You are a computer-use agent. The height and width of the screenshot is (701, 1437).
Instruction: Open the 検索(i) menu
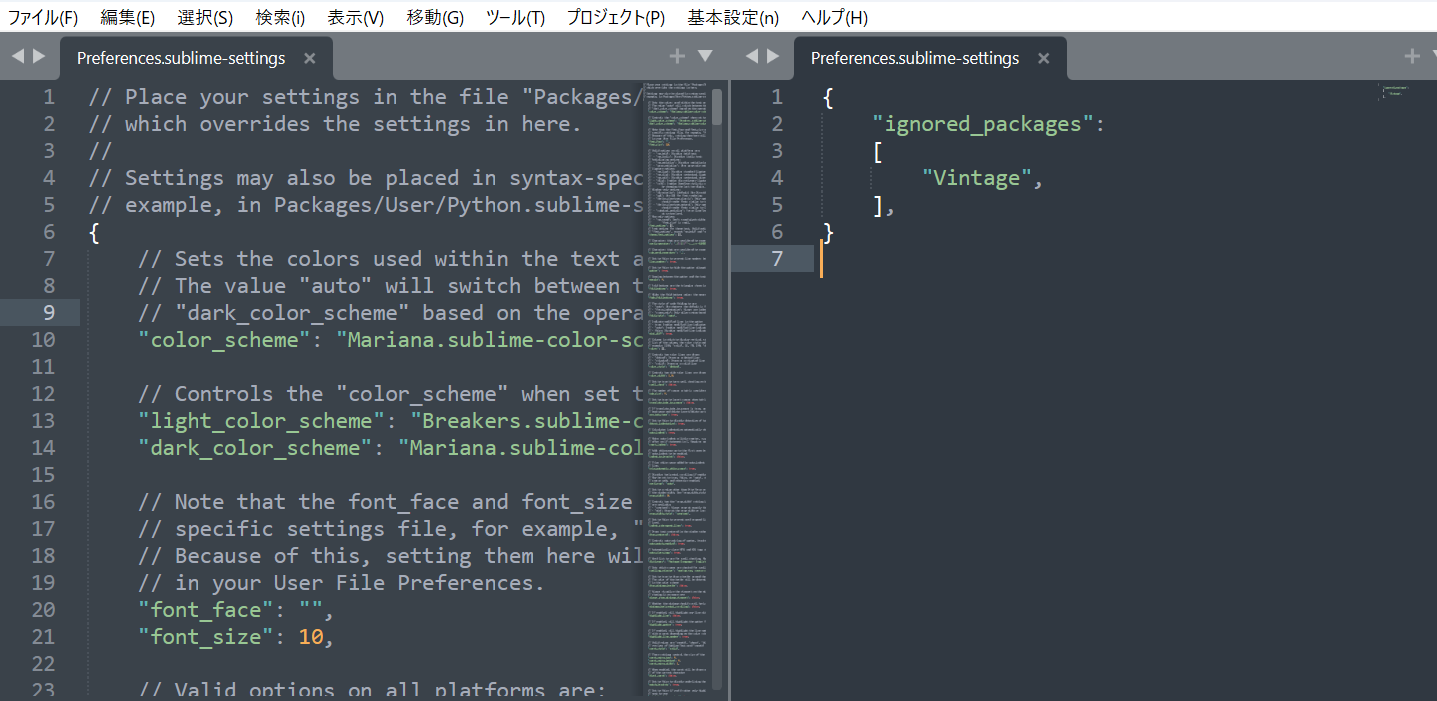click(281, 16)
